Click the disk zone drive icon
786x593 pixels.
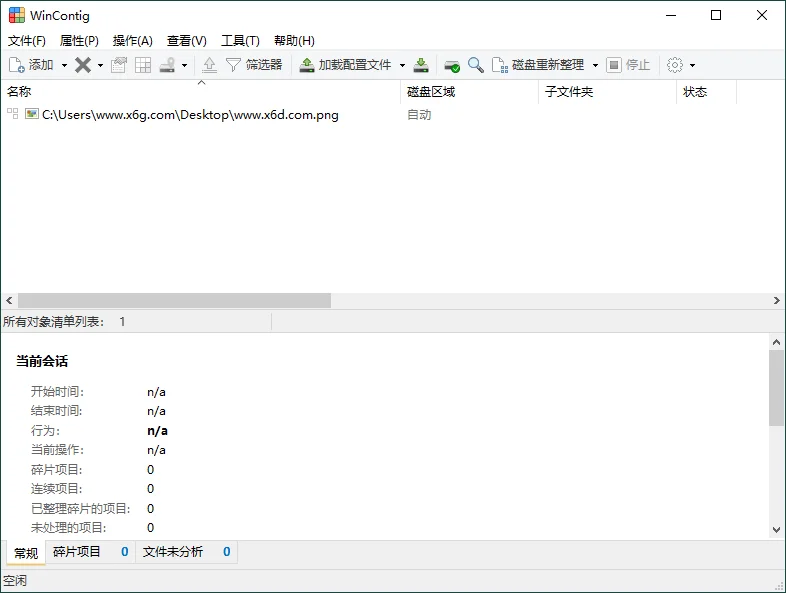(x=167, y=65)
